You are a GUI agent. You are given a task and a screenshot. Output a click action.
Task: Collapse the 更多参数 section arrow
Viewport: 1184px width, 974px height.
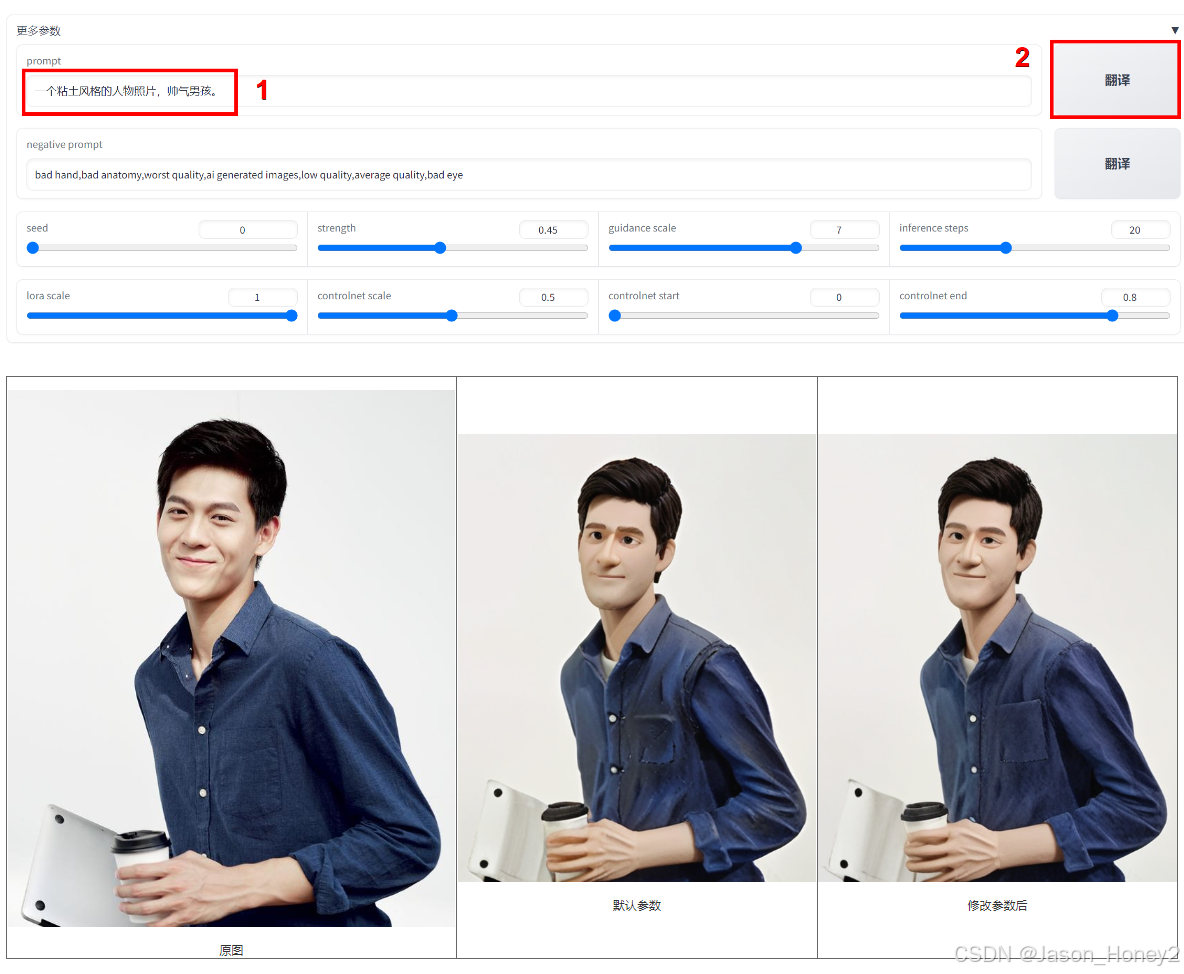tap(1174, 30)
